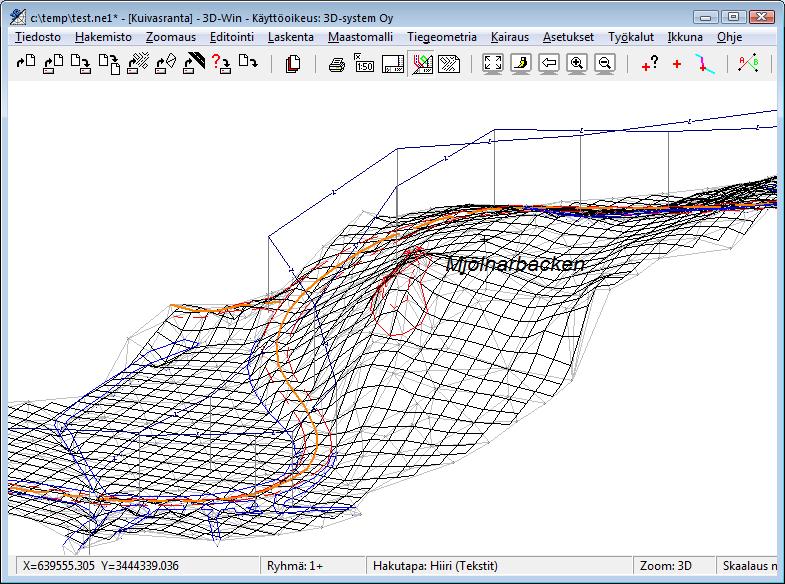
Task: Open the Työkalut menu
Action: pyautogui.click(x=631, y=37)
